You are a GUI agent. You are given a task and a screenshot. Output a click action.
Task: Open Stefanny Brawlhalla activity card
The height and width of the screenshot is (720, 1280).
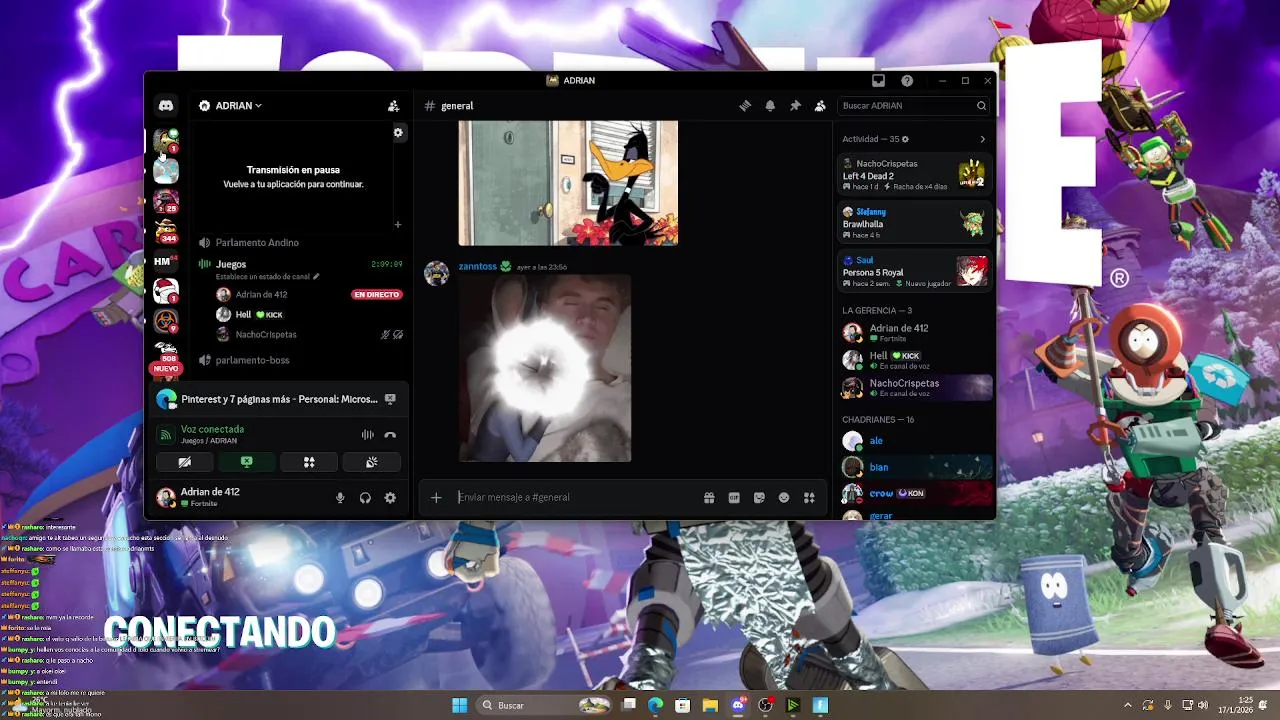tap(914, 222)
